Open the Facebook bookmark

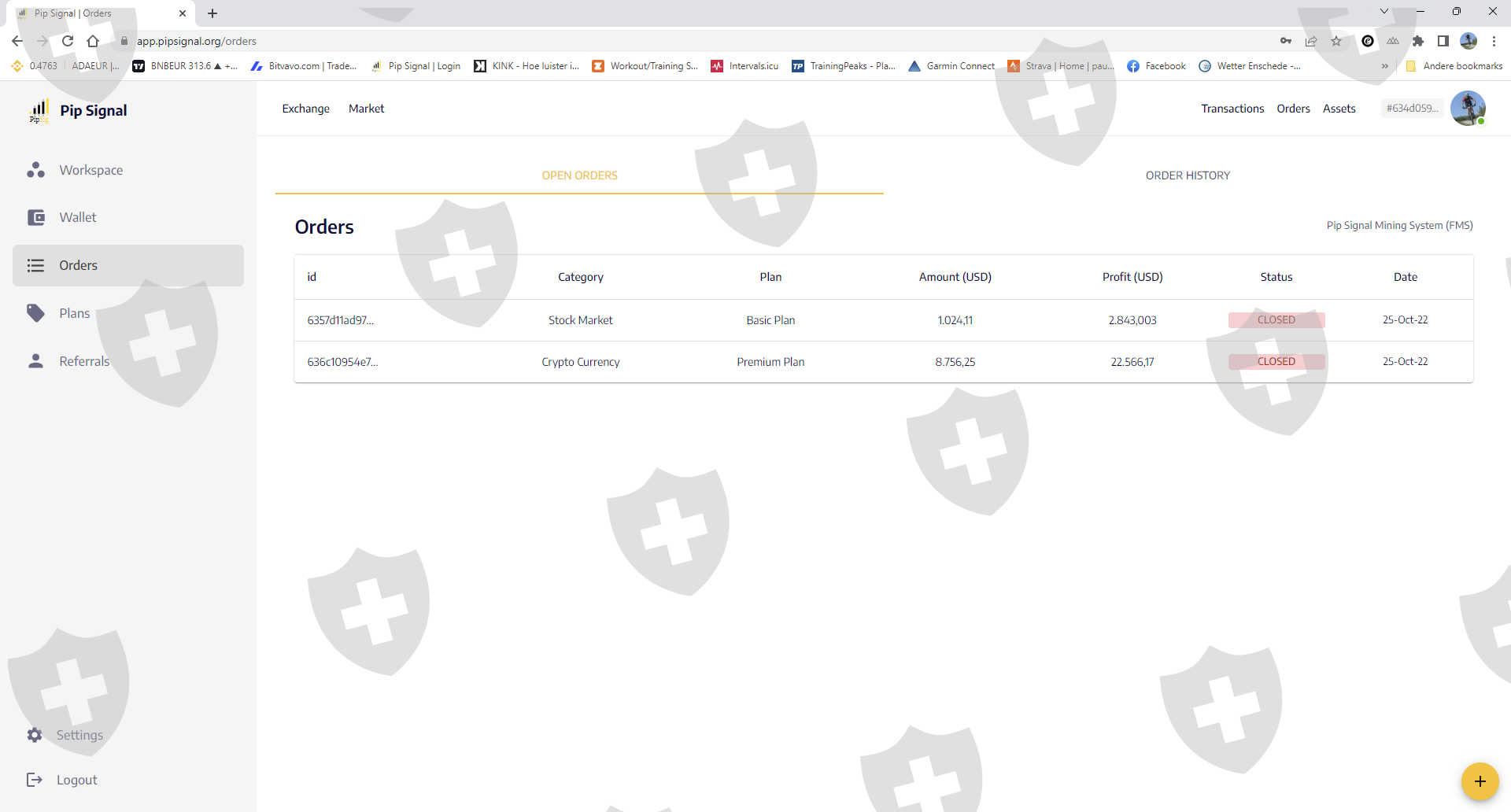tap(1156, 66)
